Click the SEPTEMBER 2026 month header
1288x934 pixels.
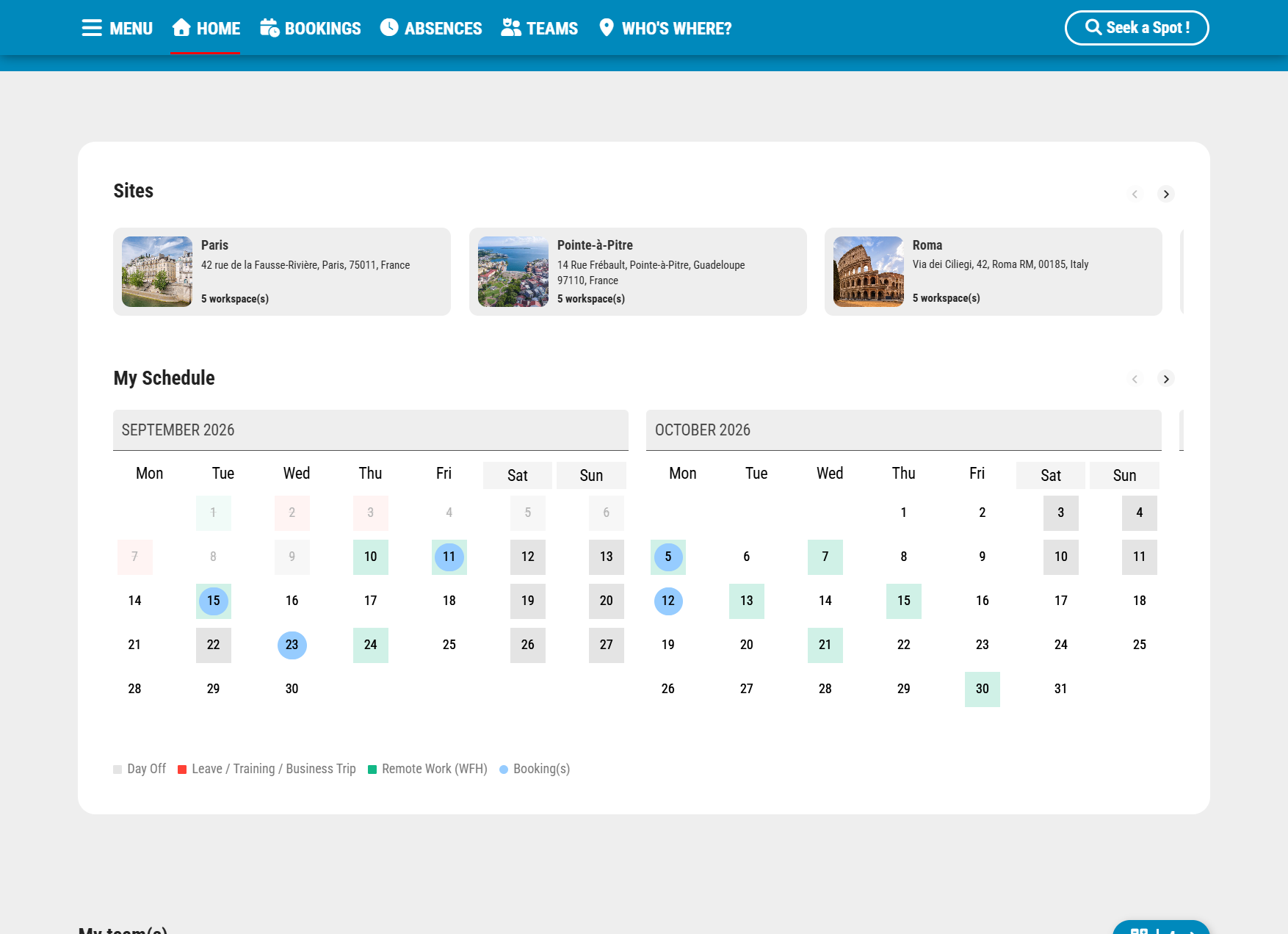click(x=371, y=430)
